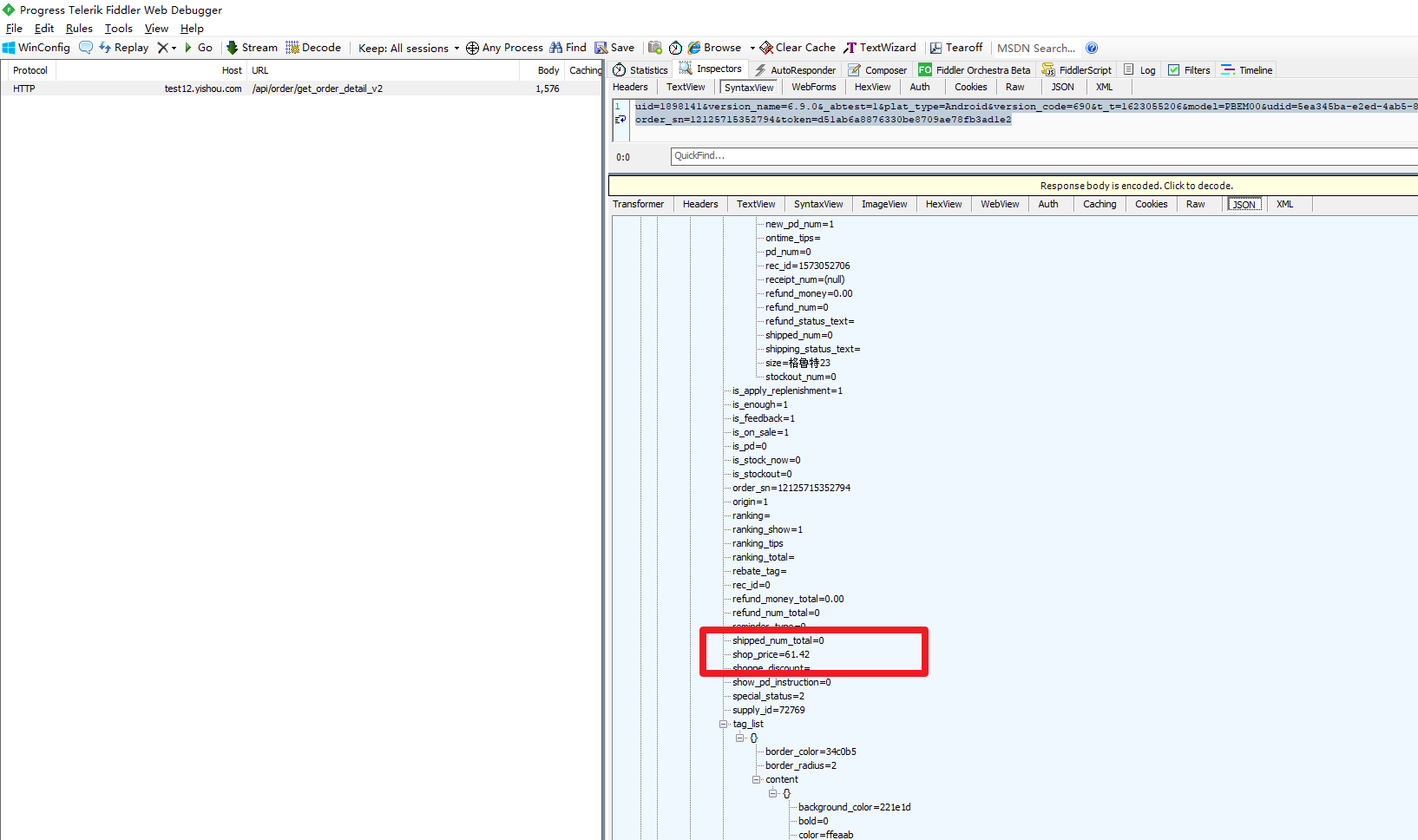The height and width of the screenshot is (840, 1418).
Task: Collapse braces node under tag_list
Action: coord(739,738)
